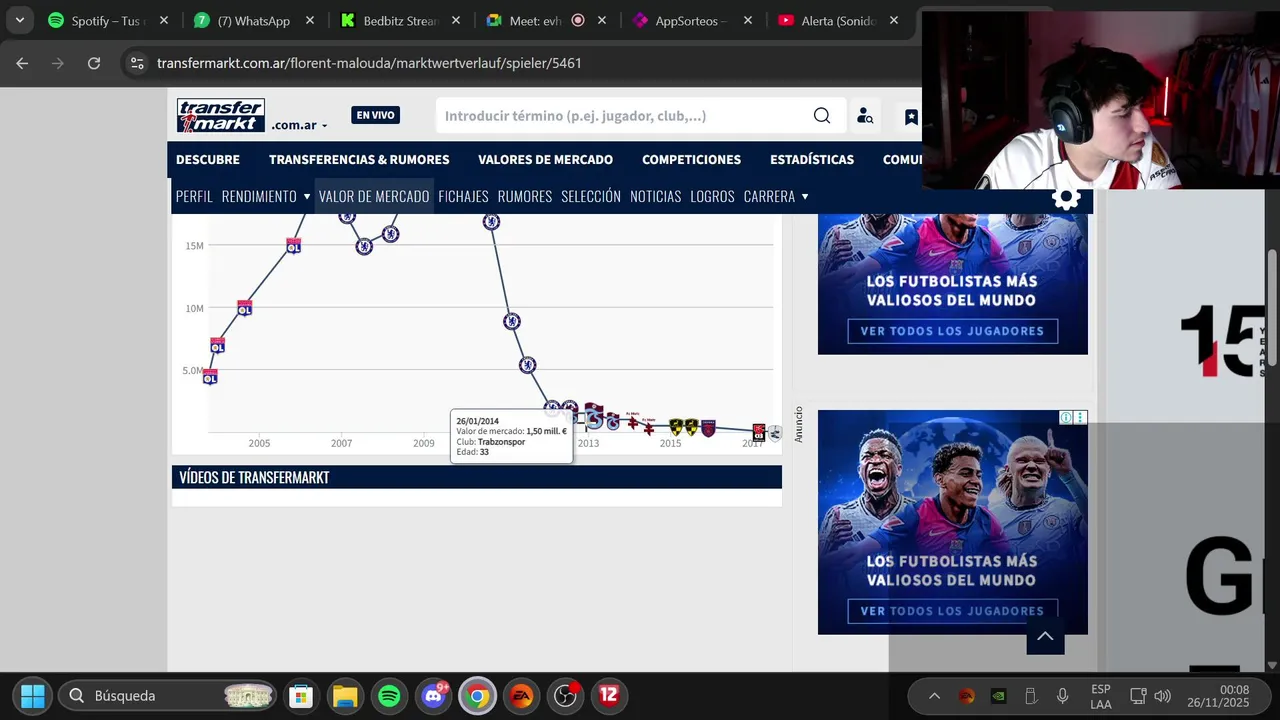Open VALORES DE MERCADO menu
Screen dimensions: 1280x720
click(545, 160)
